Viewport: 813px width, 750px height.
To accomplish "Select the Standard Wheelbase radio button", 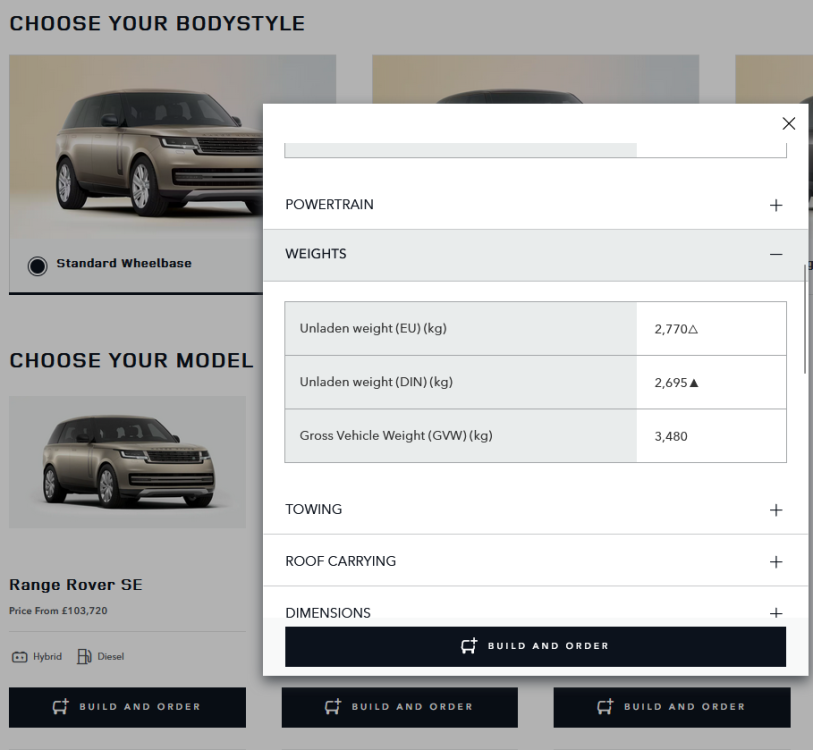I will (x=37, y=266).
